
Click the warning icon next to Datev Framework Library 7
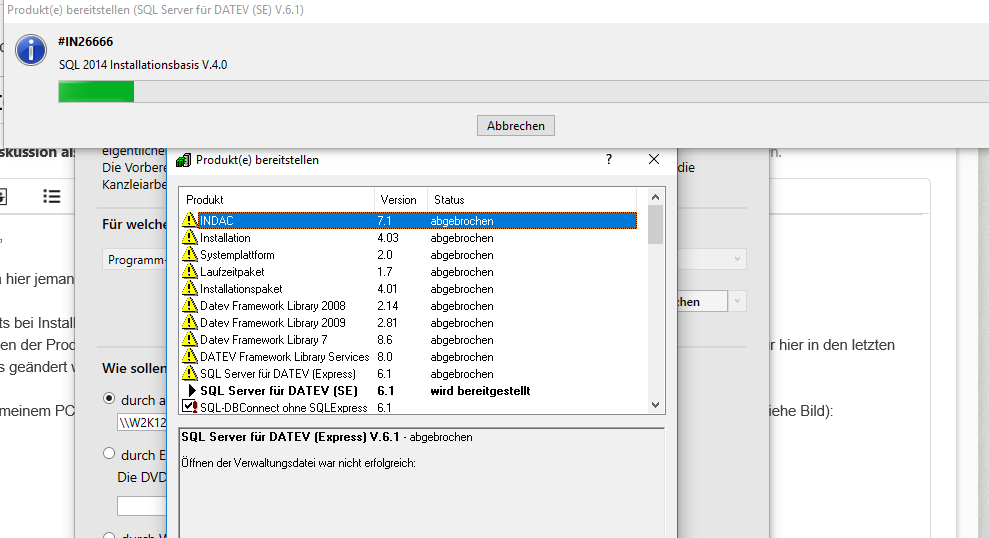[189, 339]
